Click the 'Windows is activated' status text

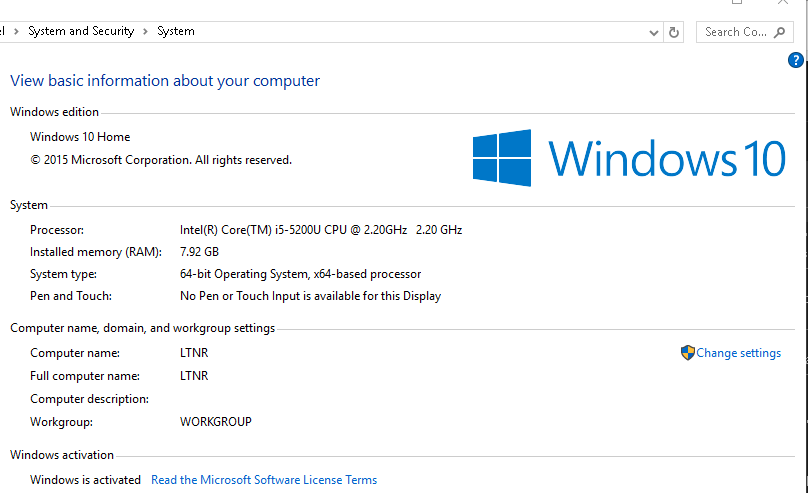[x=86, y=480]
